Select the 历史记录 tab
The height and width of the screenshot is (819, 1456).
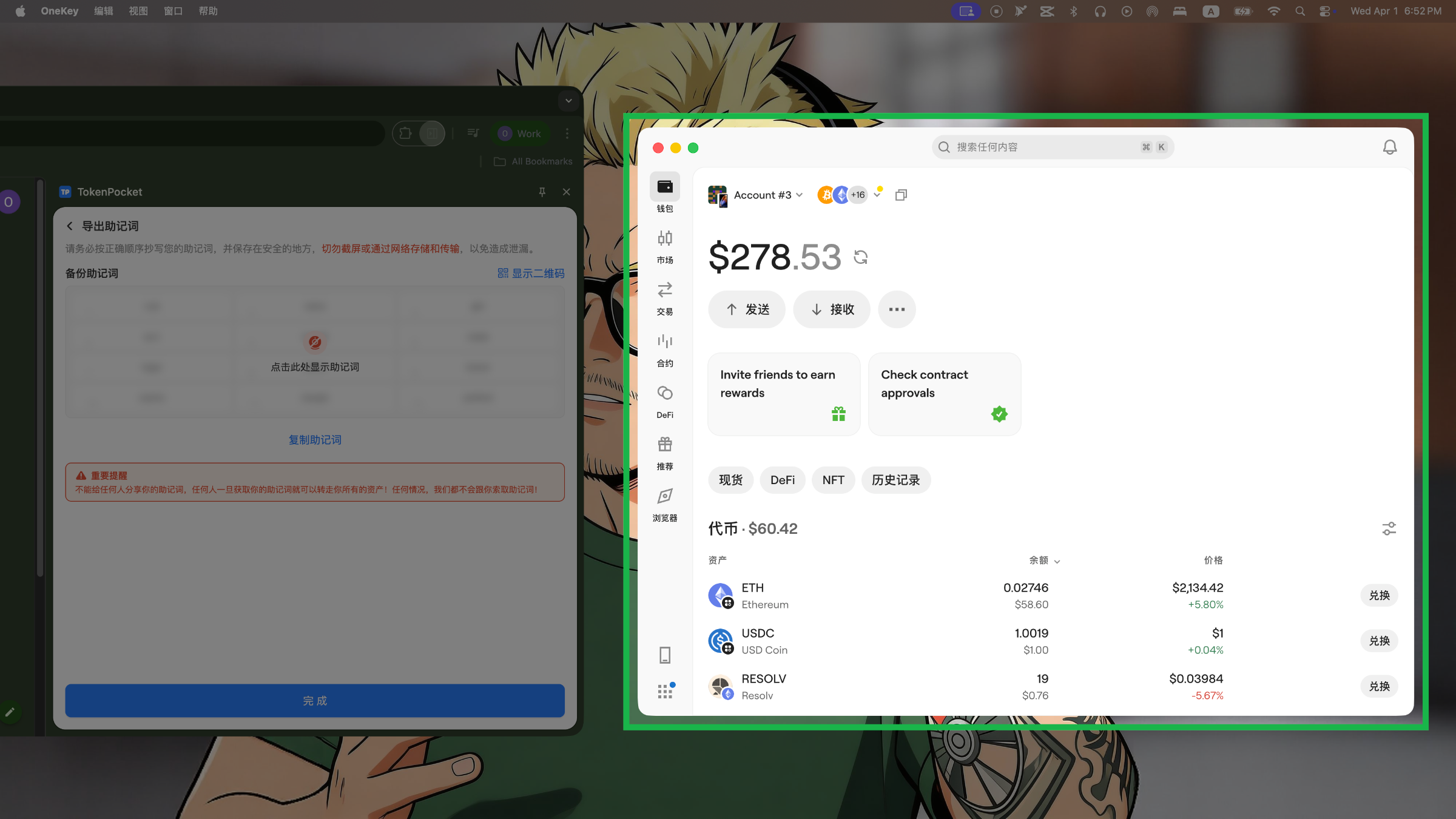coord(895,480)
